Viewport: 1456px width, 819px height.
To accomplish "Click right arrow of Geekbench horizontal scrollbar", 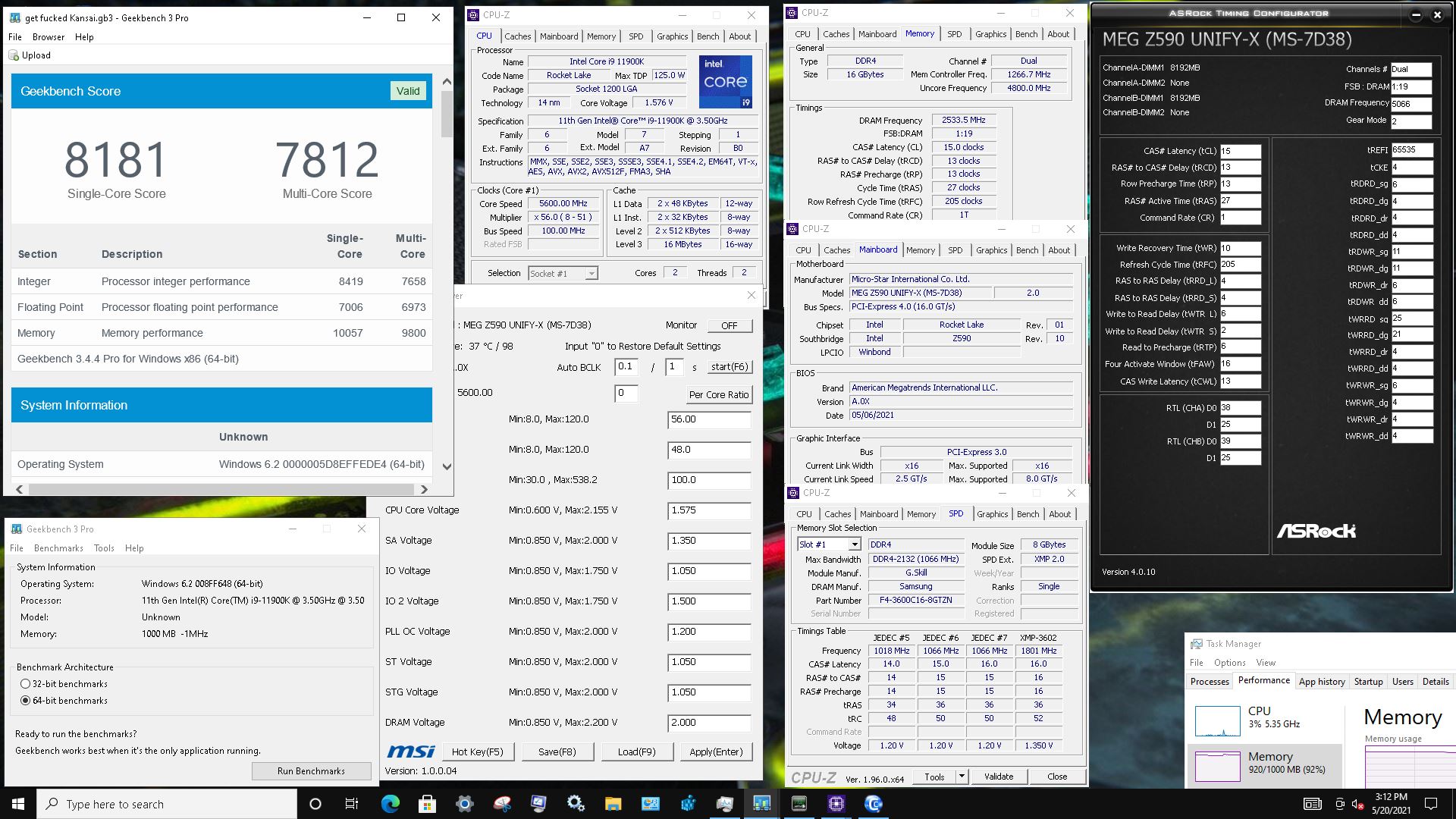I will [x=424, y=489].
